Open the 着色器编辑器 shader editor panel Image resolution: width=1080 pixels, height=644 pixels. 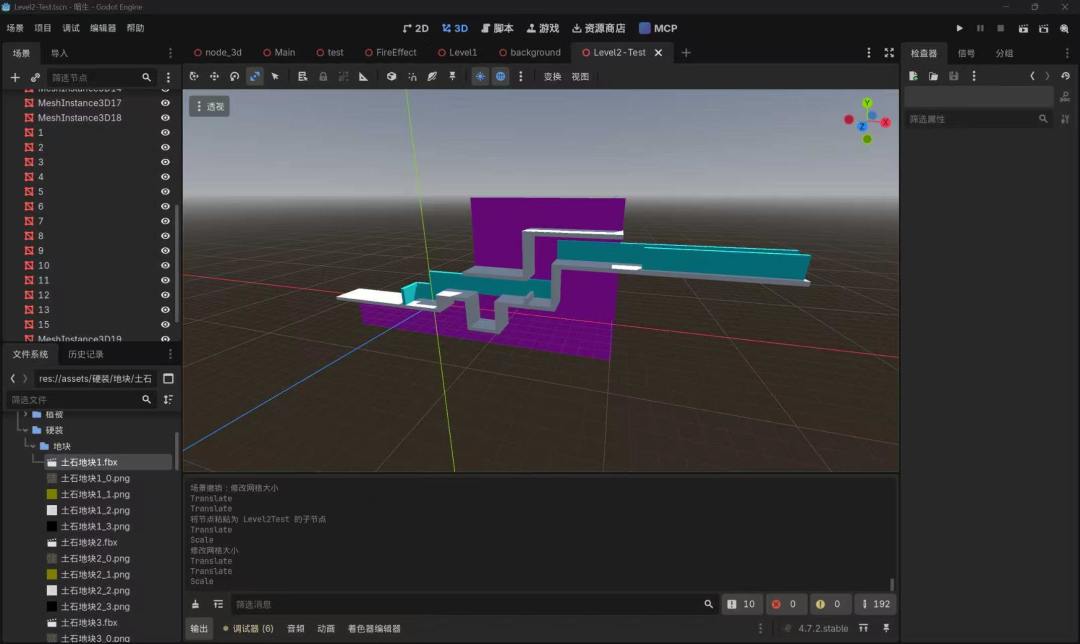374,628
